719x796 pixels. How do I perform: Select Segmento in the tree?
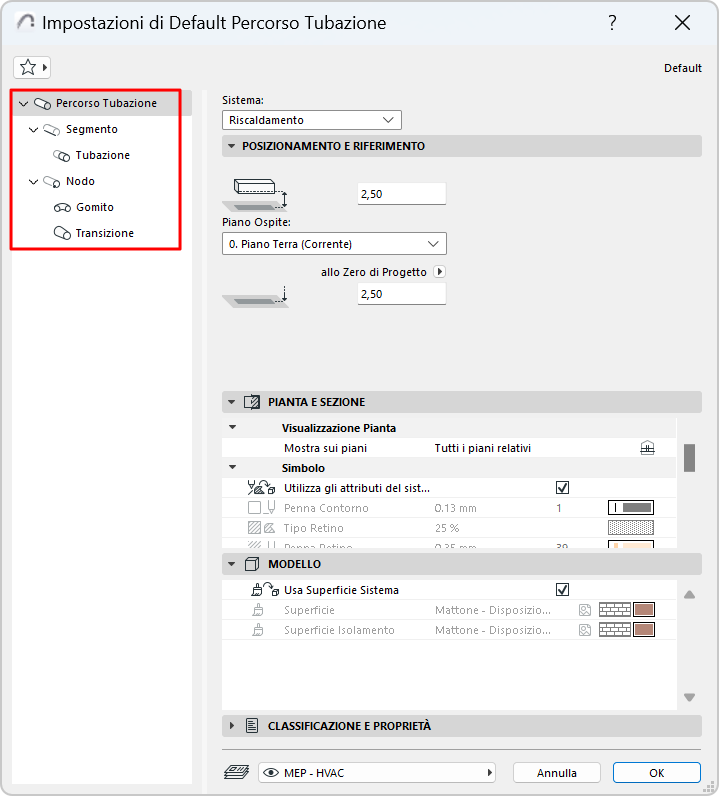point(91,129)
